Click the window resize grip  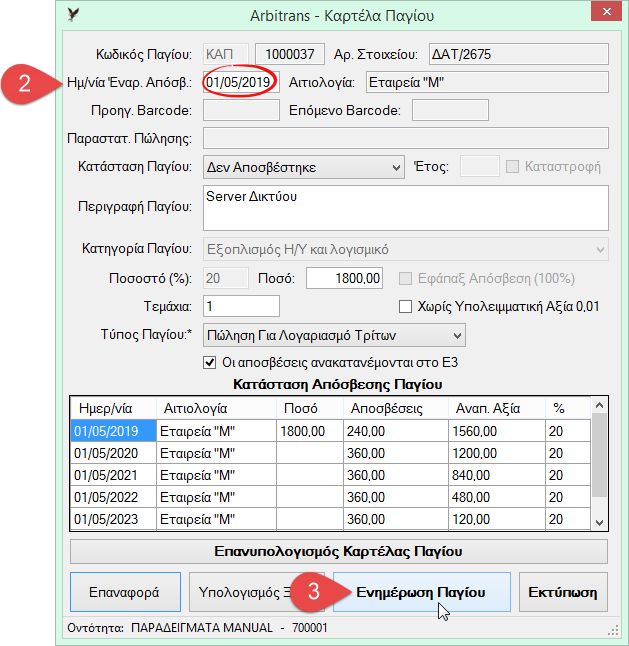tap(613, 630)
